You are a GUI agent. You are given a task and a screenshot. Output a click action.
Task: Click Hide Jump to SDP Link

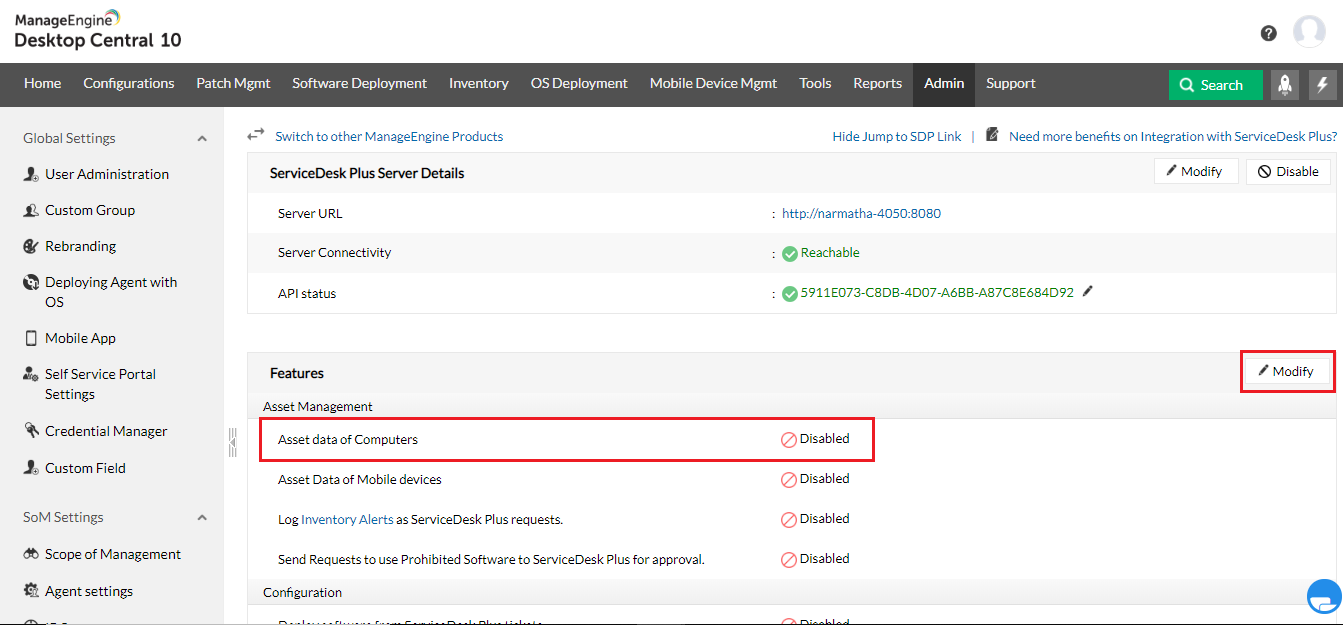coord(896,137)
